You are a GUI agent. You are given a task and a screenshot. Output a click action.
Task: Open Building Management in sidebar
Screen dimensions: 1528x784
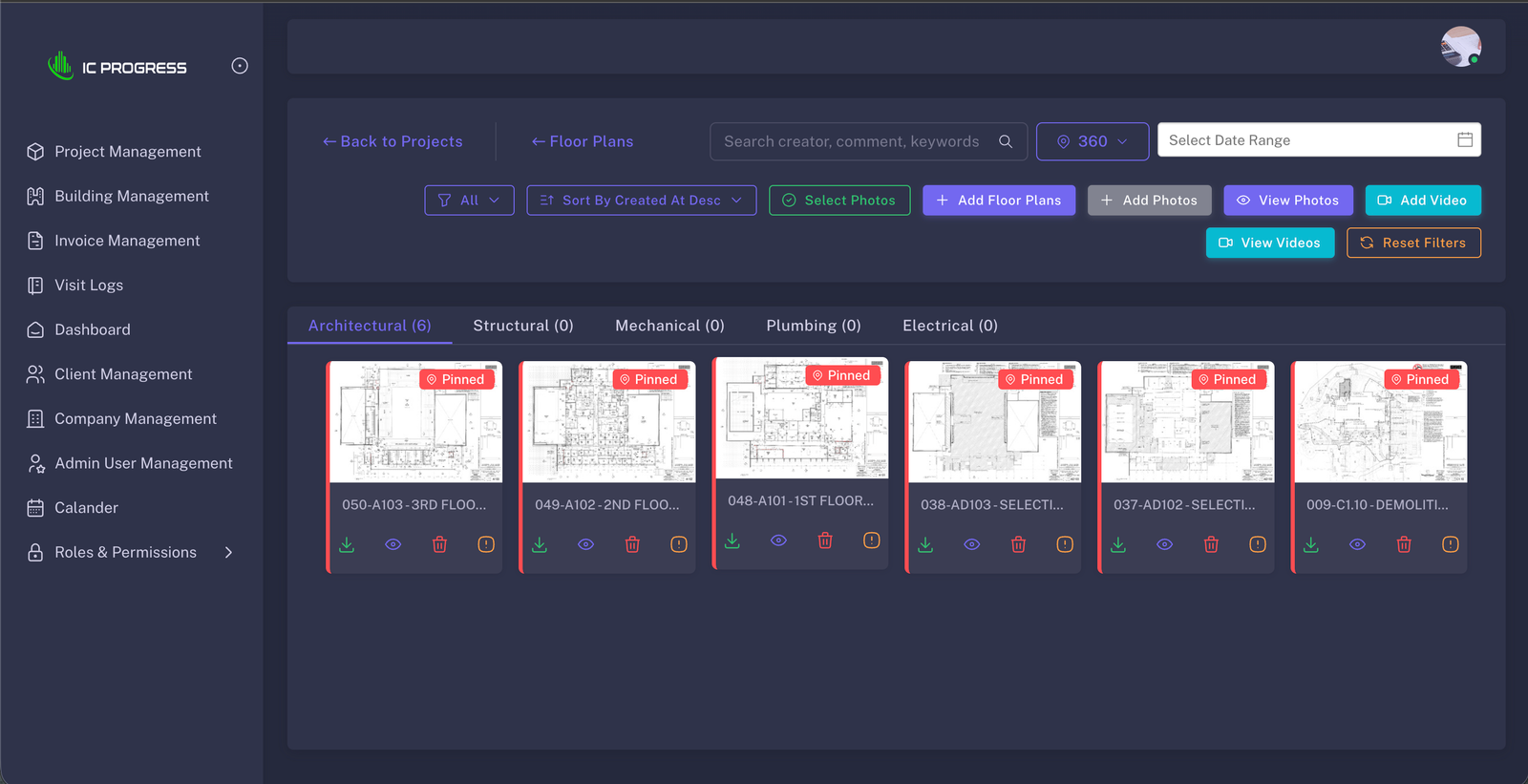132,196
